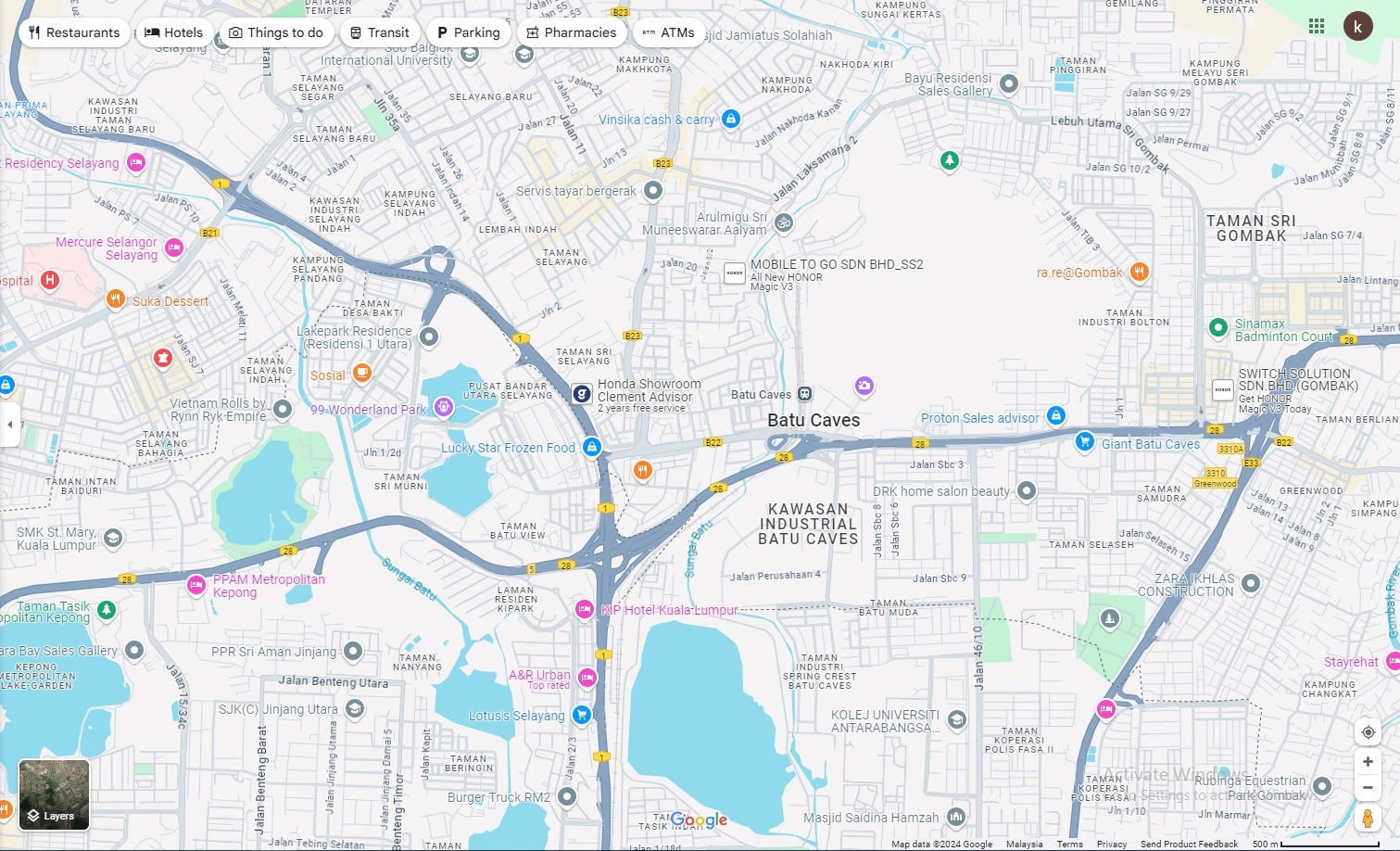This screenshot has height=851, width=1400.
Task: Select PPAM Metropolitan Kepong pin
Action: click(195, 584)
